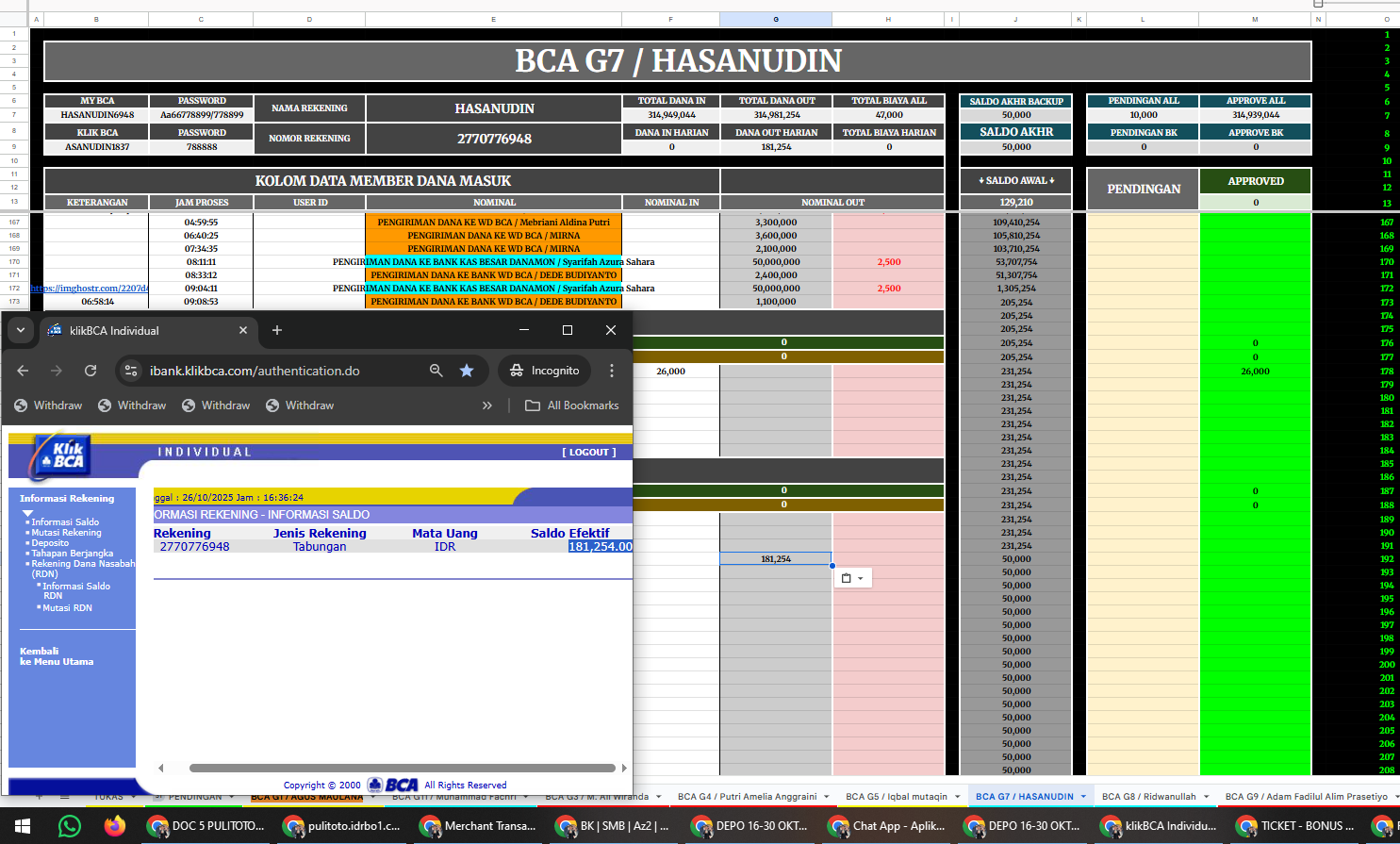Open the Incognito indicator

(544, 371)
